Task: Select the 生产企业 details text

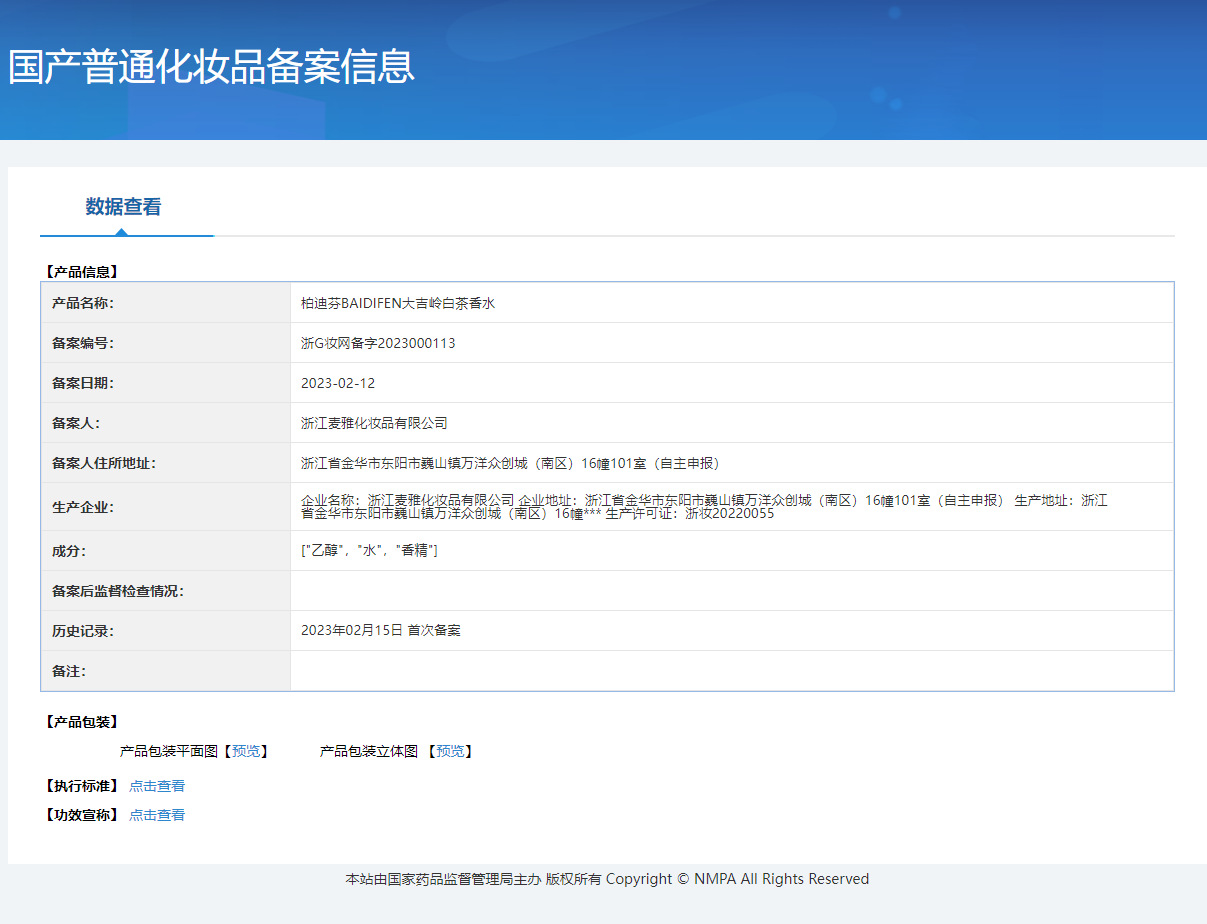Action: point(704,507)
